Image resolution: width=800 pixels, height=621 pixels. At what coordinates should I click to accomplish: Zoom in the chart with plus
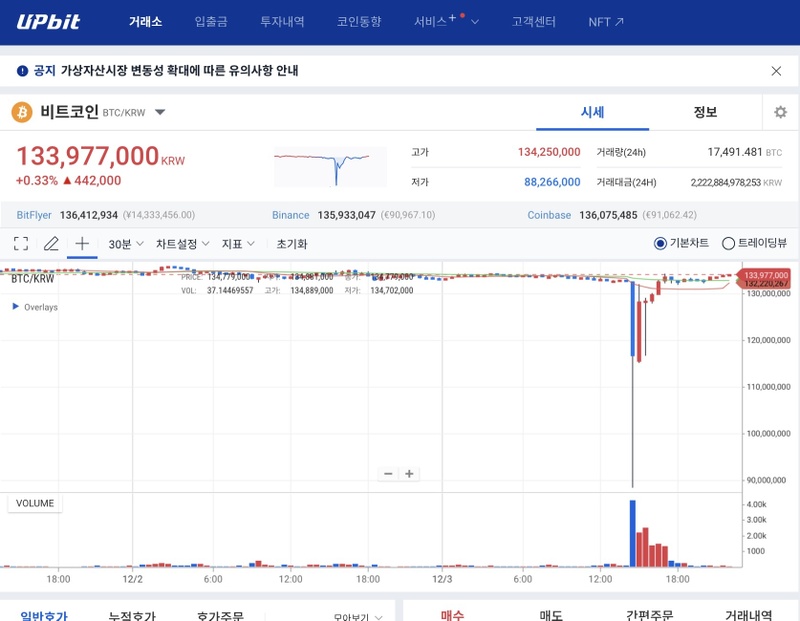pyautogui.click(x=409, y=474)
